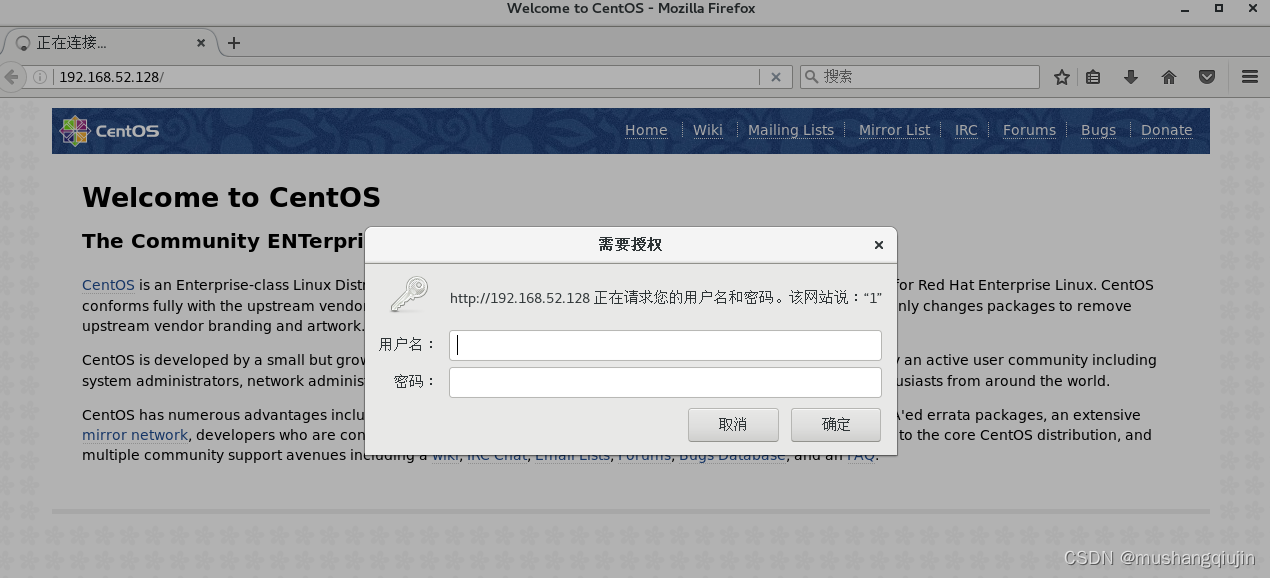Viewport: 1270px width, 578px height.
Task: Click the CentOS logo in banner
Action: tap(109, 131)
